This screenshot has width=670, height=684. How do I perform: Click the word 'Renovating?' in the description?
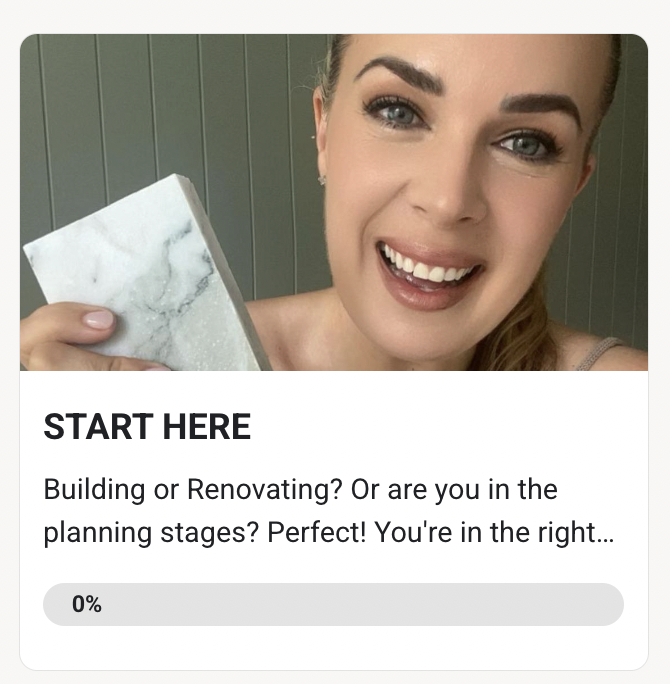point(264,489)
